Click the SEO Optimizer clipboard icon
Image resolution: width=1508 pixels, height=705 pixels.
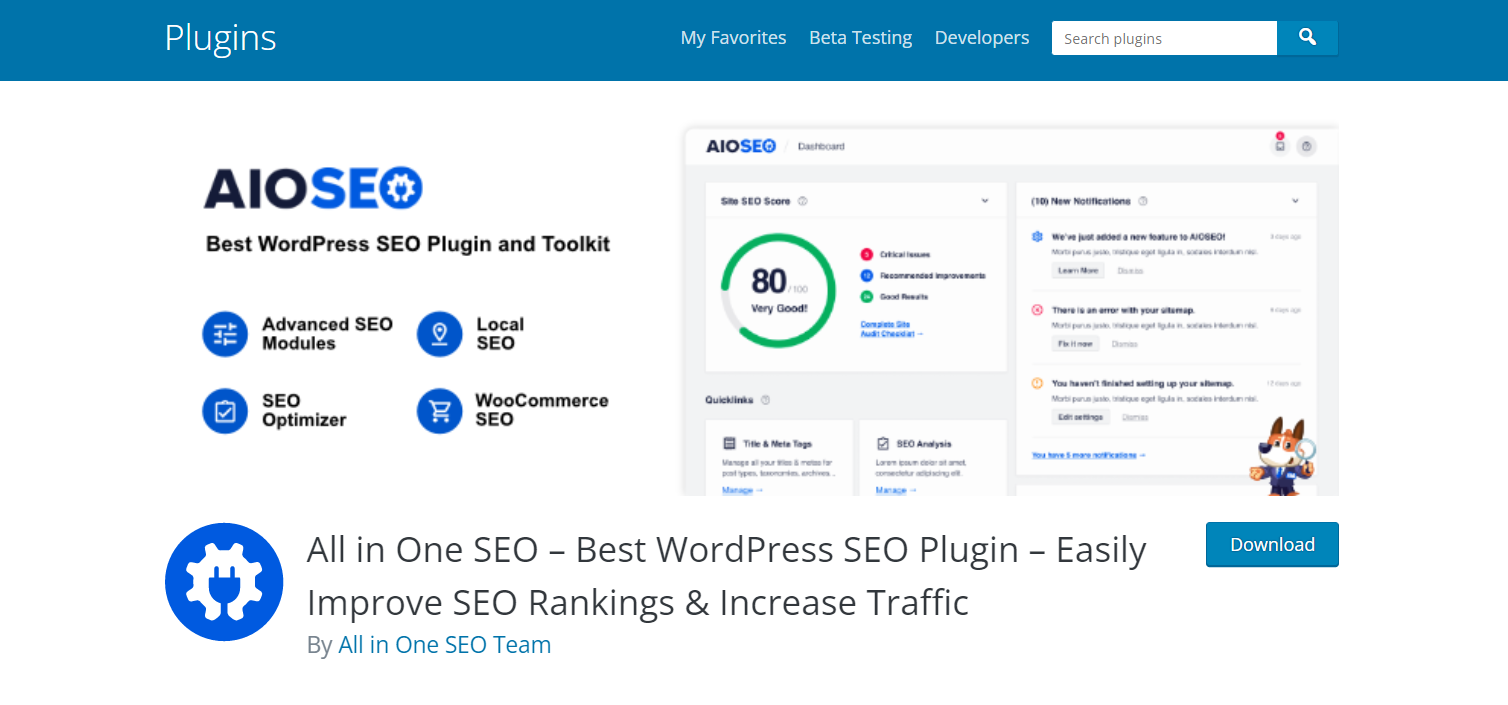tap(225, 410)
